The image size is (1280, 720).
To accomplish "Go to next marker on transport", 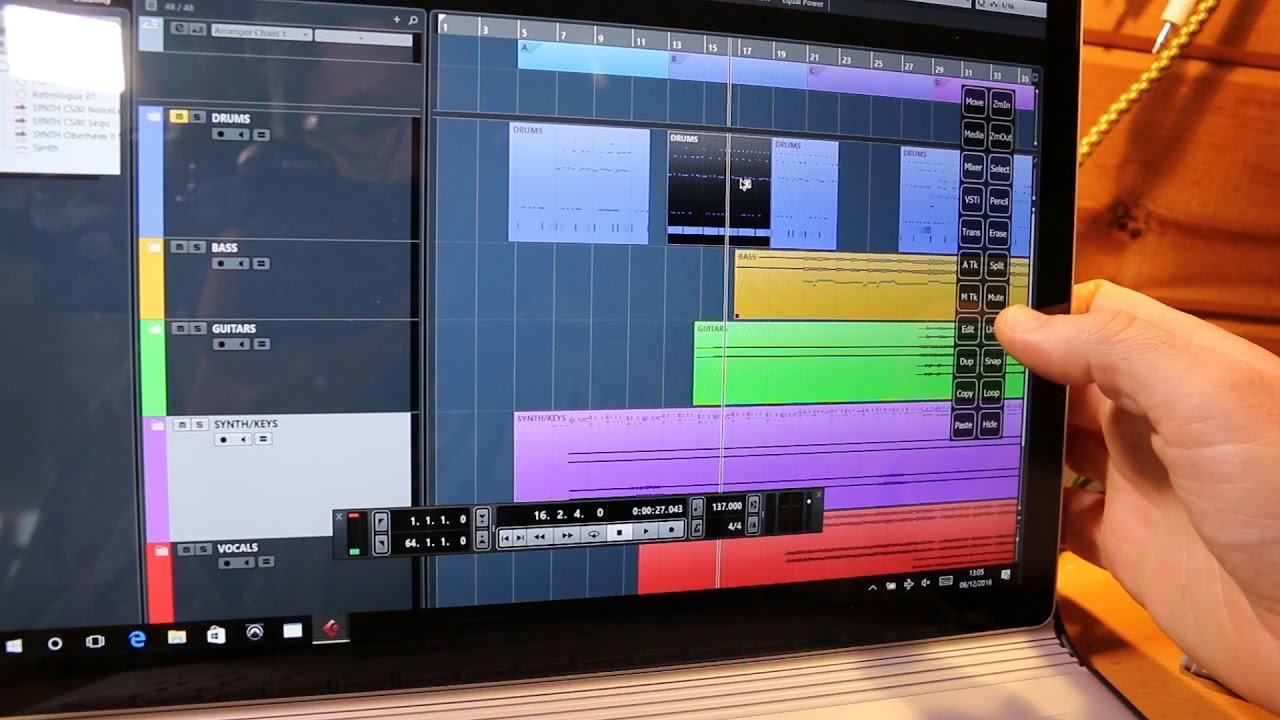I will (521, 537).
